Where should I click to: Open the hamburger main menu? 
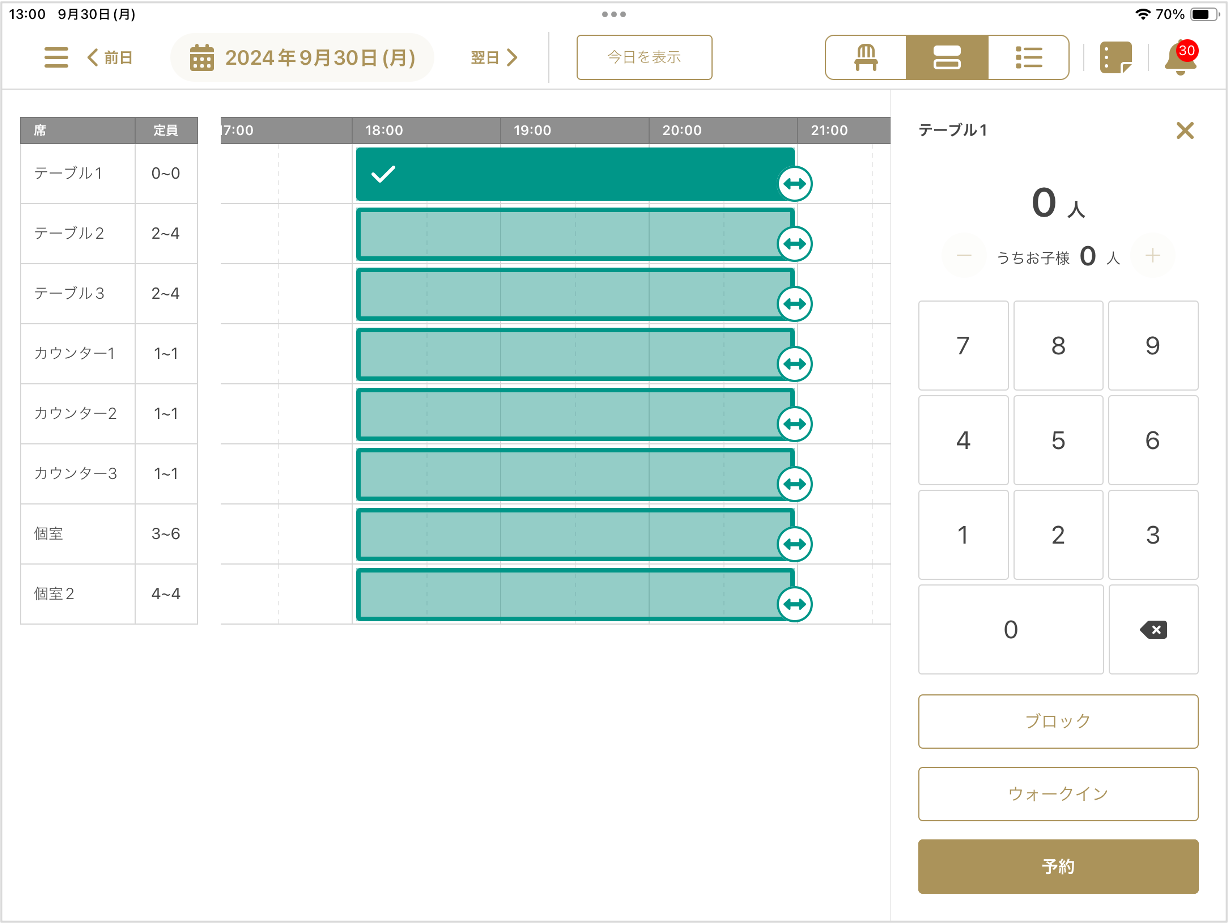coord(56,58)
